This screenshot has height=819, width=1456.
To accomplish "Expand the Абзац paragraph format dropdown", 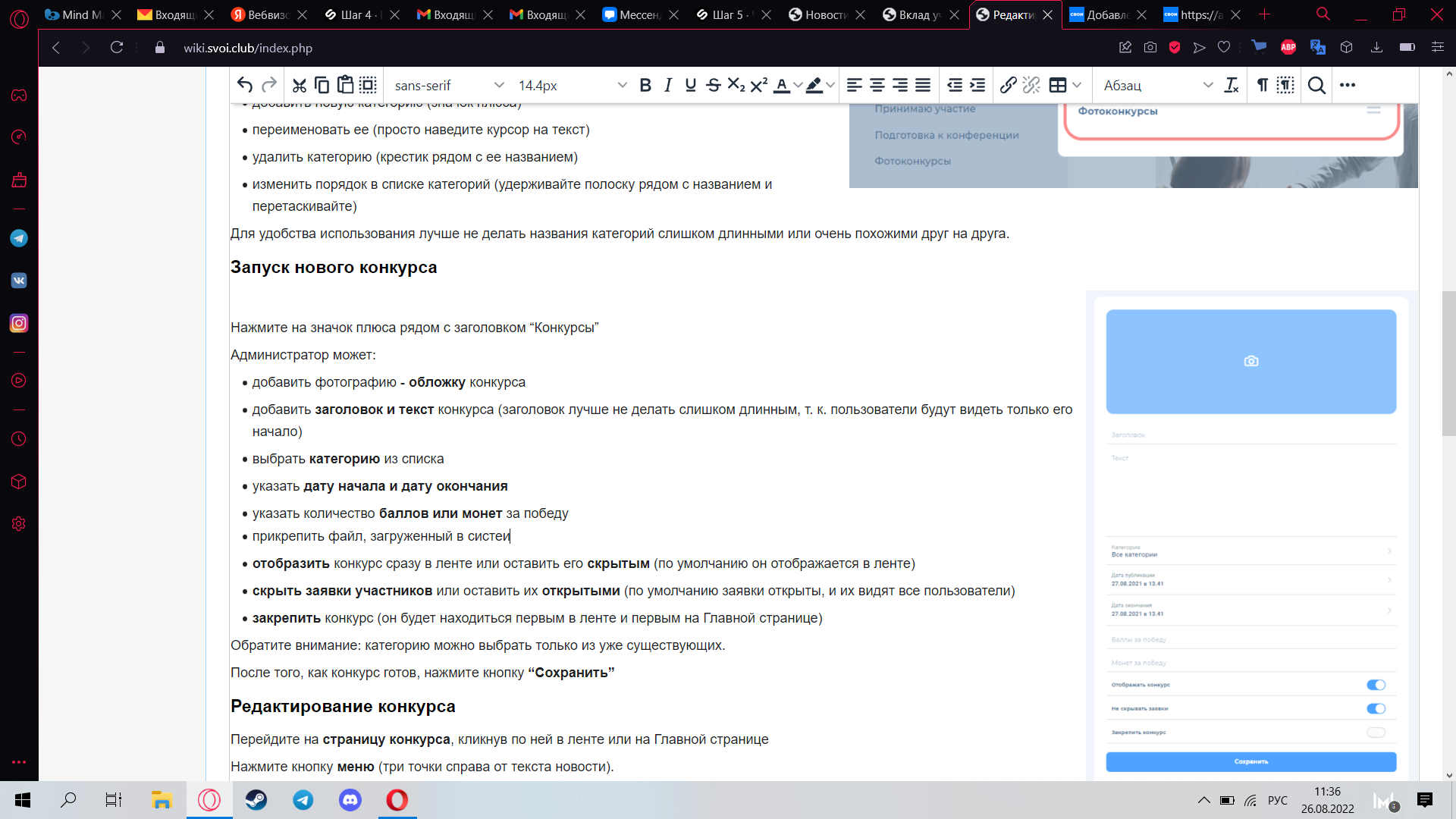I will (1157, 85).
